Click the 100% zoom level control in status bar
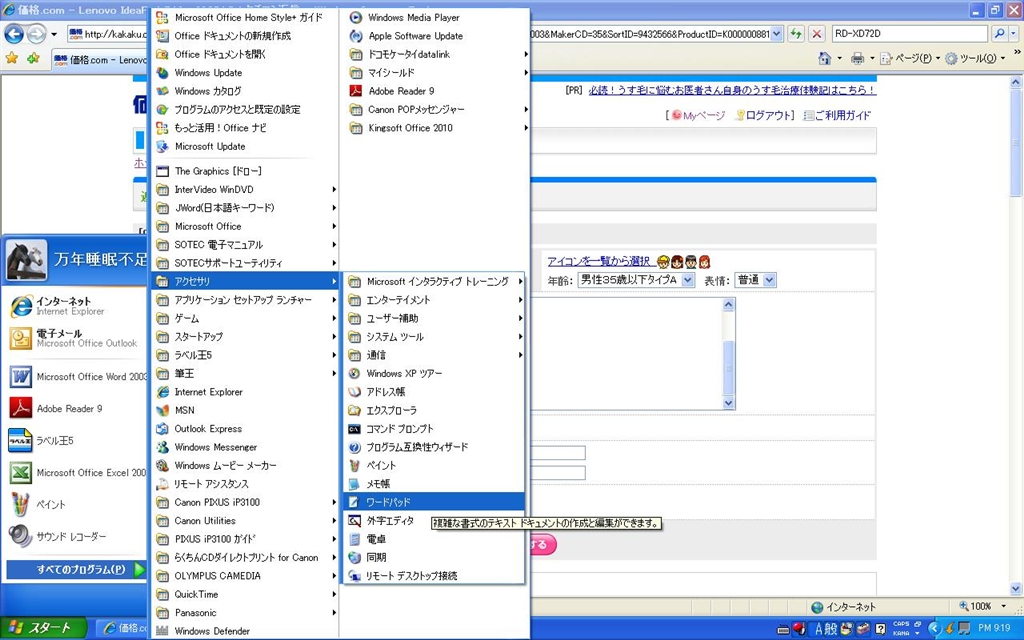The height and width of the screenshot is (640, 1024). (982, 606)
